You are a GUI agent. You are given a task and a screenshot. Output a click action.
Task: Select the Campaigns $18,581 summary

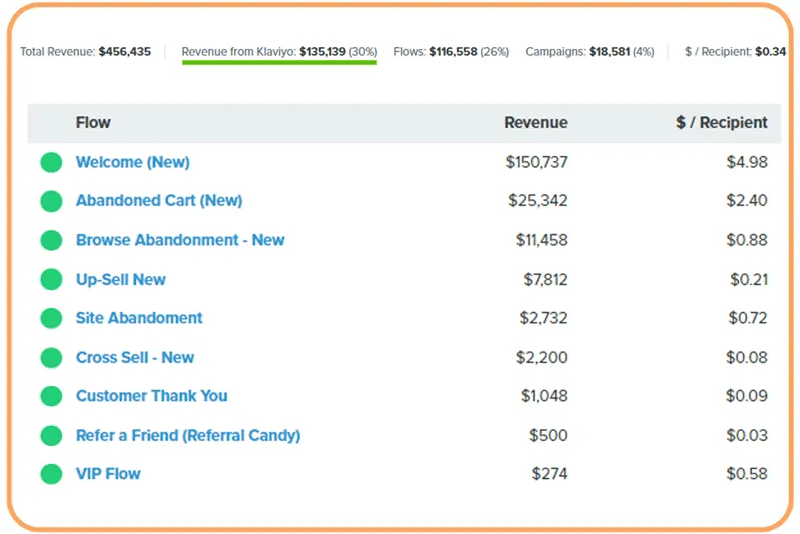(590, 52)
